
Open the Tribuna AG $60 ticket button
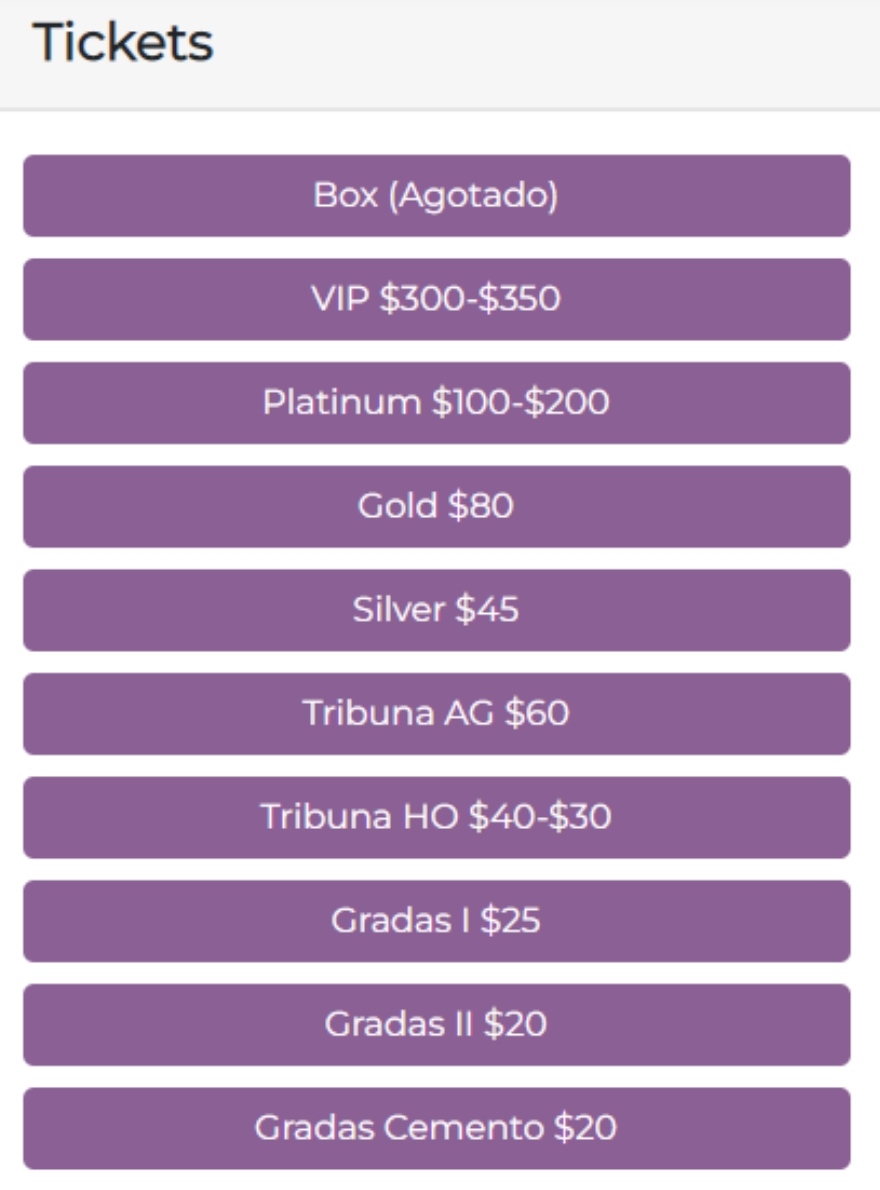[x=436, y=713]
